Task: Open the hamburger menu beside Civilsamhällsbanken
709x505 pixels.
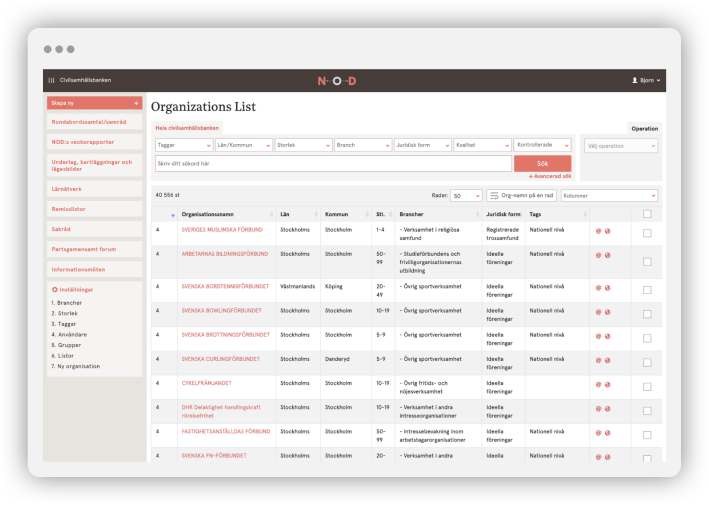Action: click(x=52, y=80)
